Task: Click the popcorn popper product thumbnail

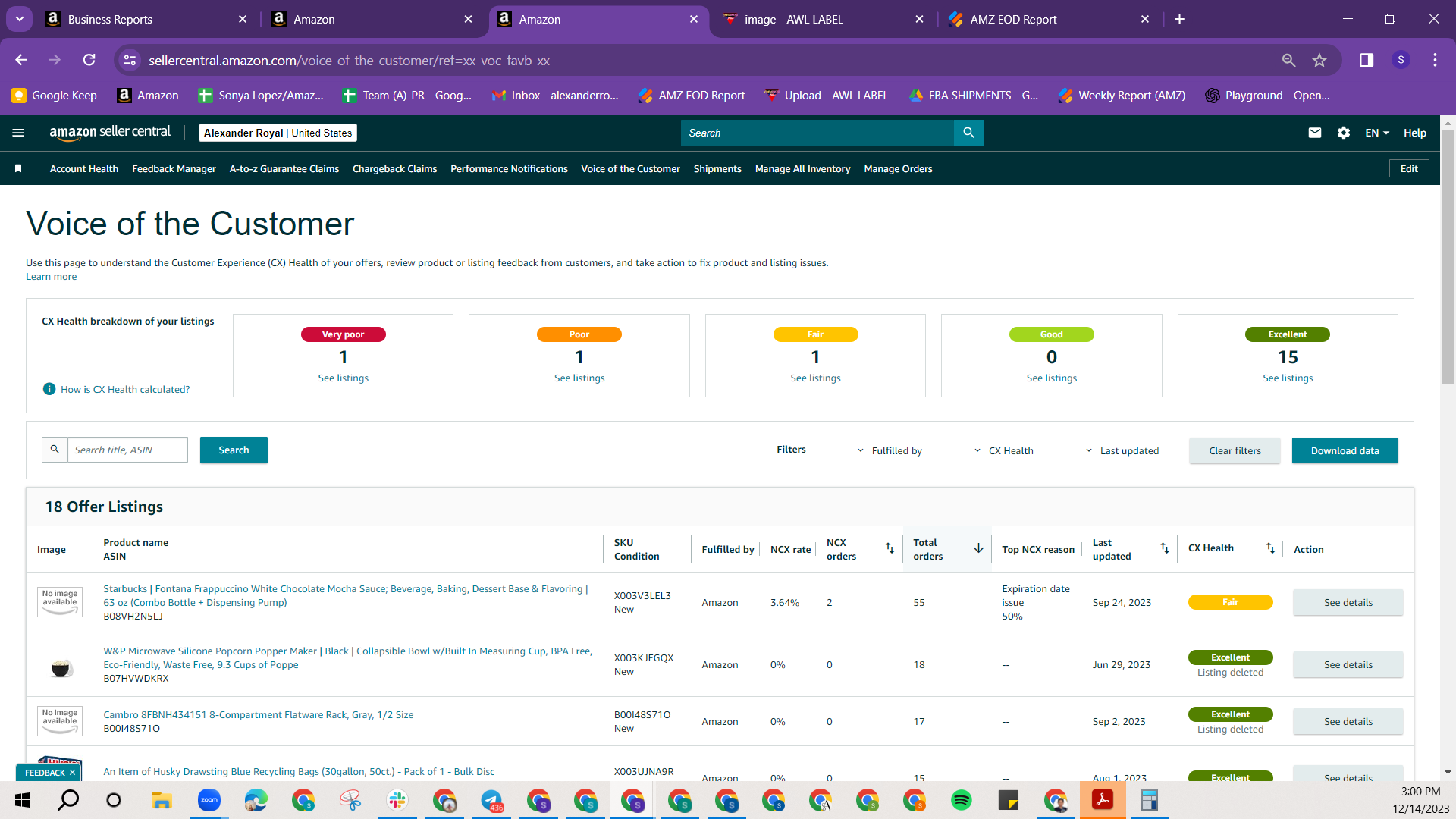Action: pyautogui.click(x=61, y=668)
